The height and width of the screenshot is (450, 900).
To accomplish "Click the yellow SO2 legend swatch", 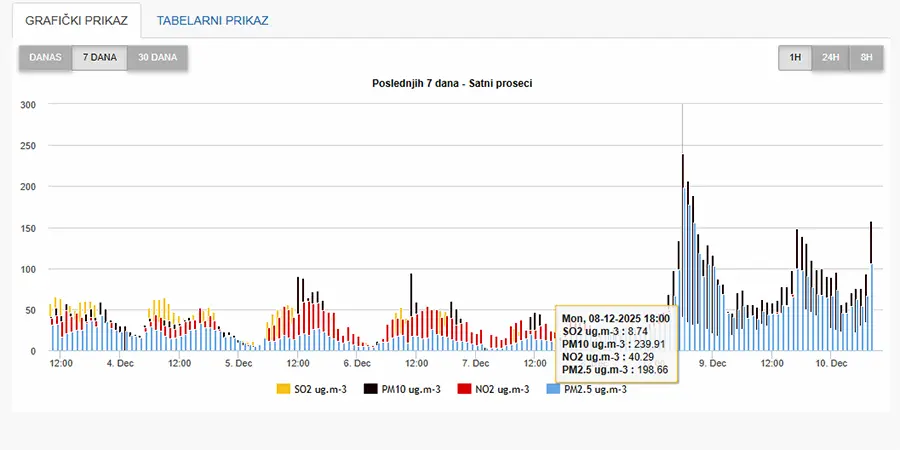I will [x=283, y=389].
